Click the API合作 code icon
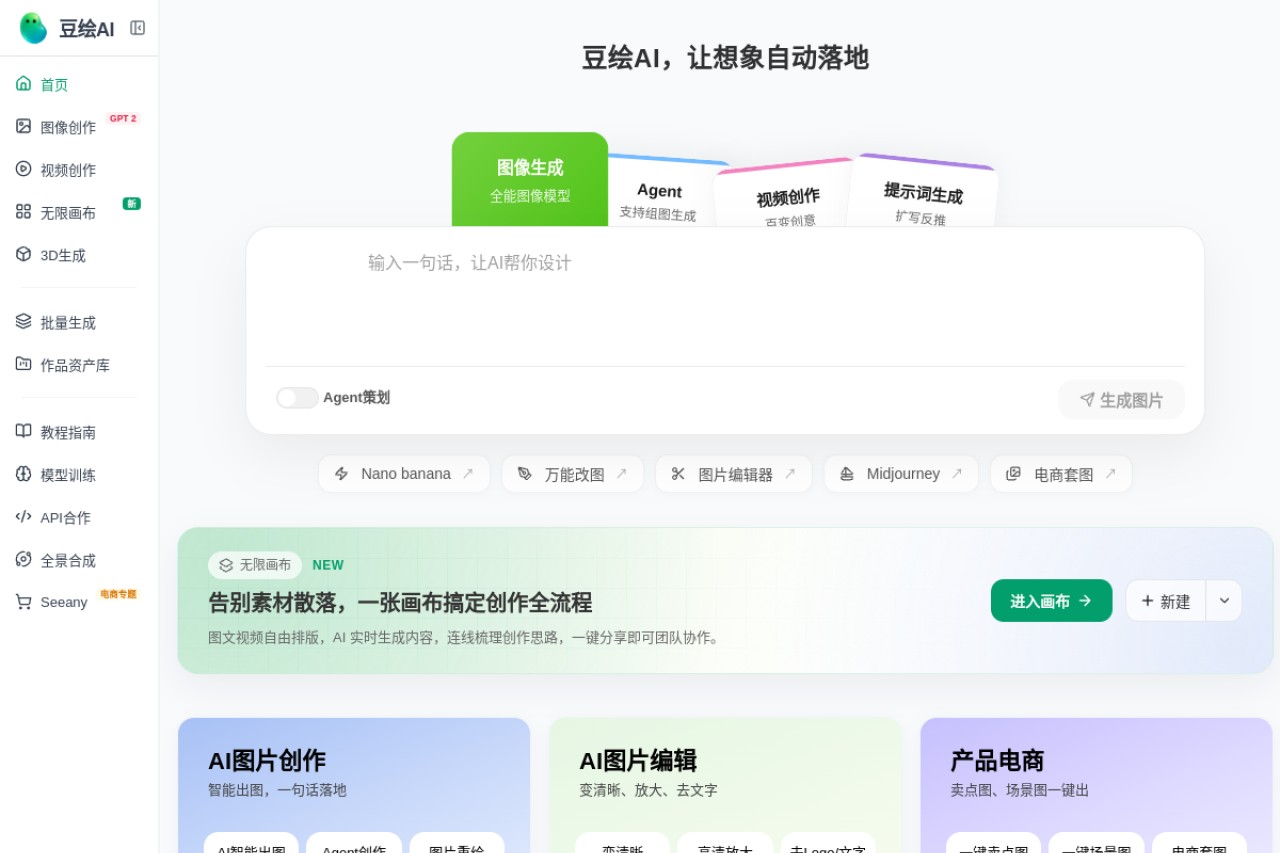 [23, 516]
